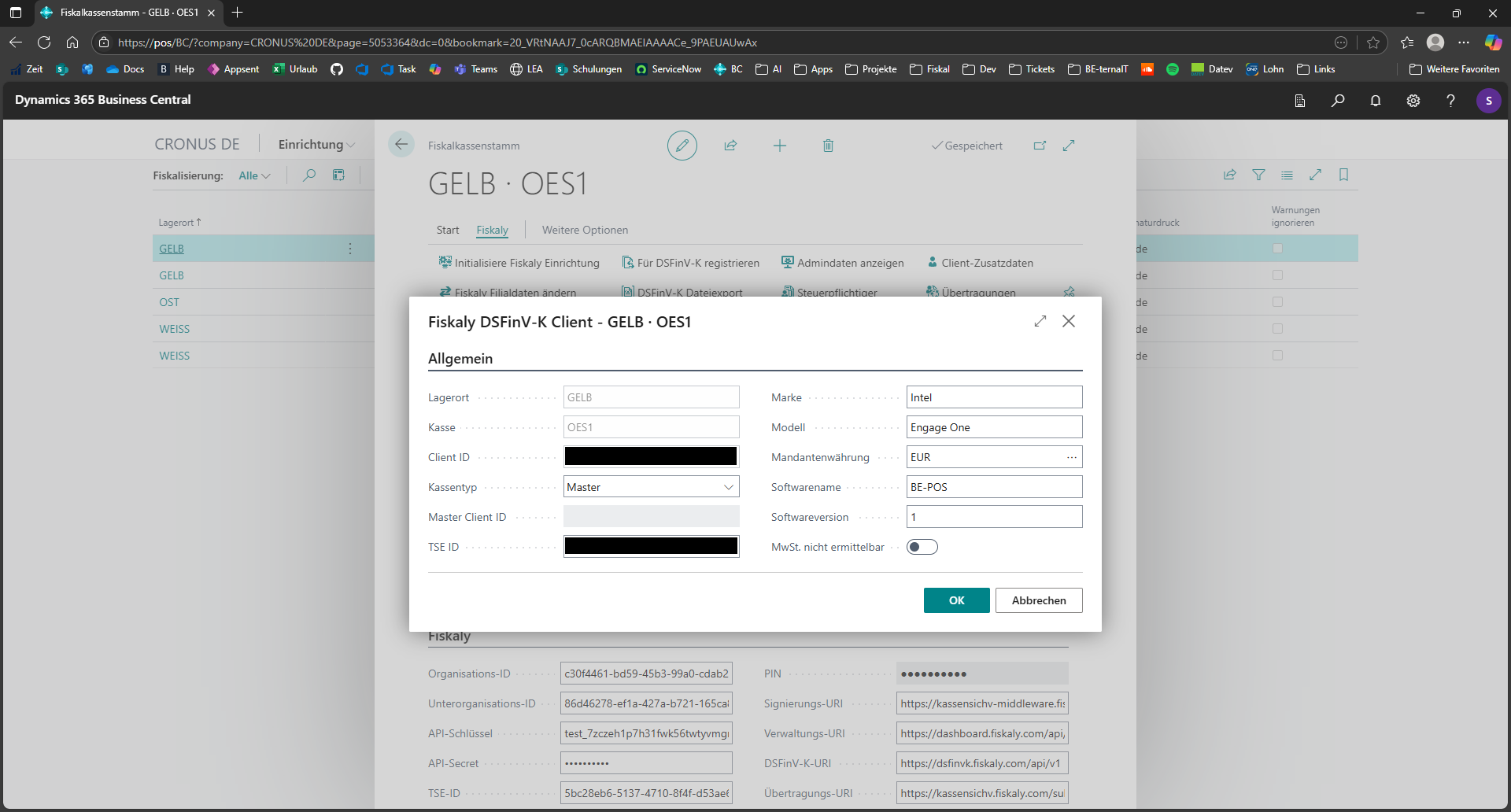
Task: Click the filter funnel icon in list
Action: click(1258, 175)
